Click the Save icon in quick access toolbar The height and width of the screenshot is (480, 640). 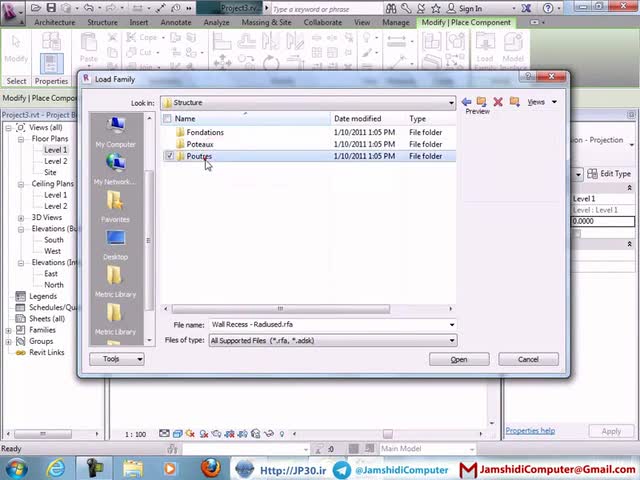(x=51, y=8)
